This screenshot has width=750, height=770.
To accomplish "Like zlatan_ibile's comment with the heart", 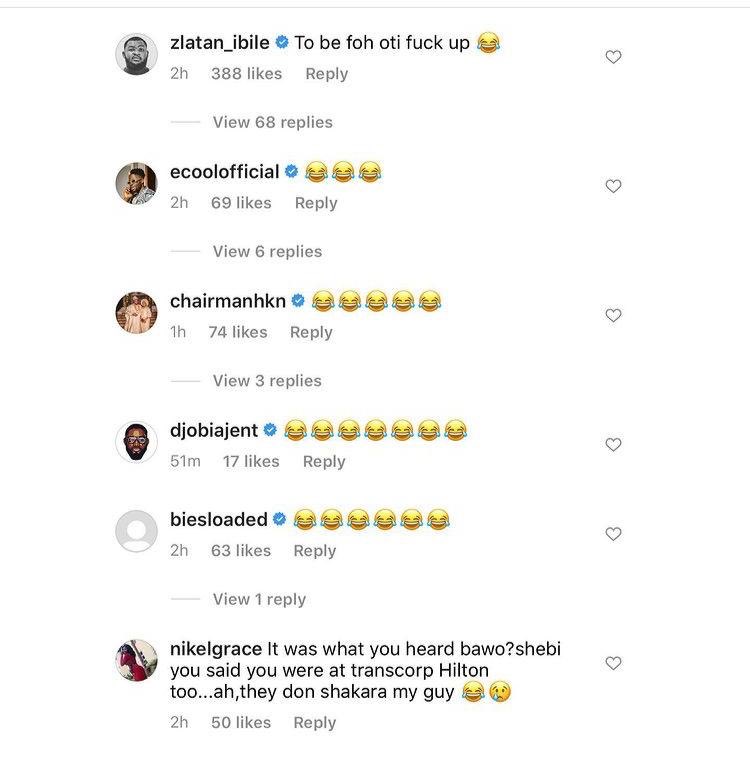I will [x=614, y=57].
